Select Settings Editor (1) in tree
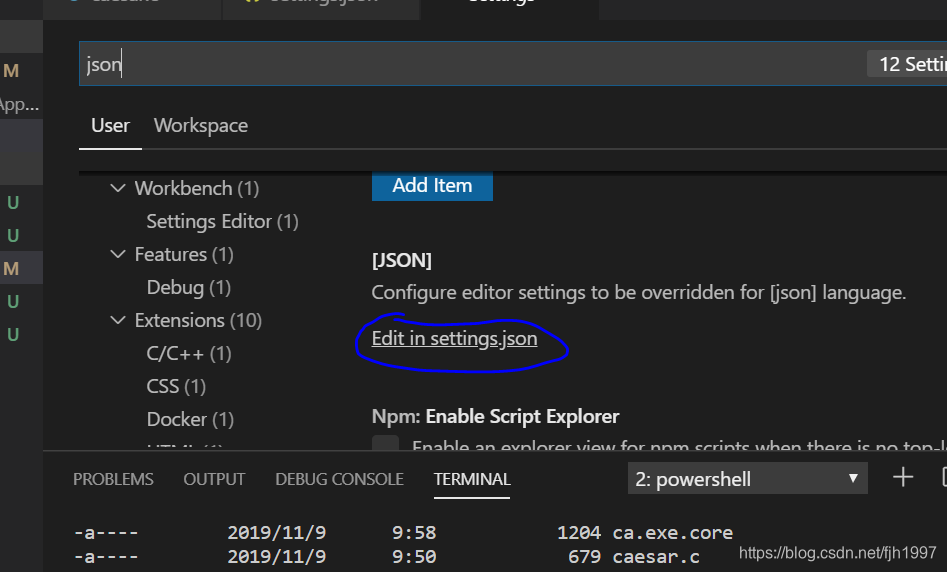Screen dimensions: 947x572 click(x=222, y=222)
